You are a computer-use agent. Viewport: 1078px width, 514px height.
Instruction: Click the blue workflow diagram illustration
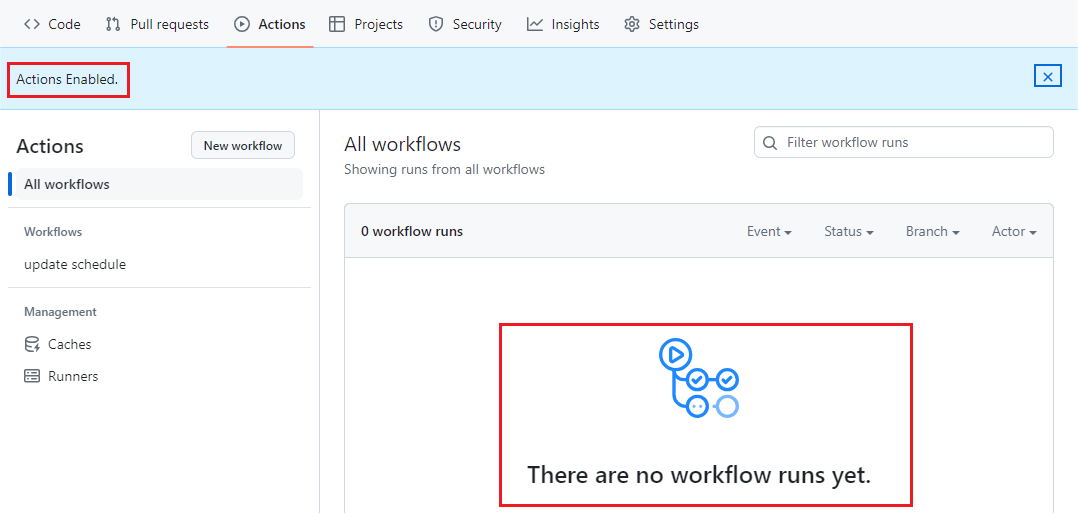click(699, 378)
